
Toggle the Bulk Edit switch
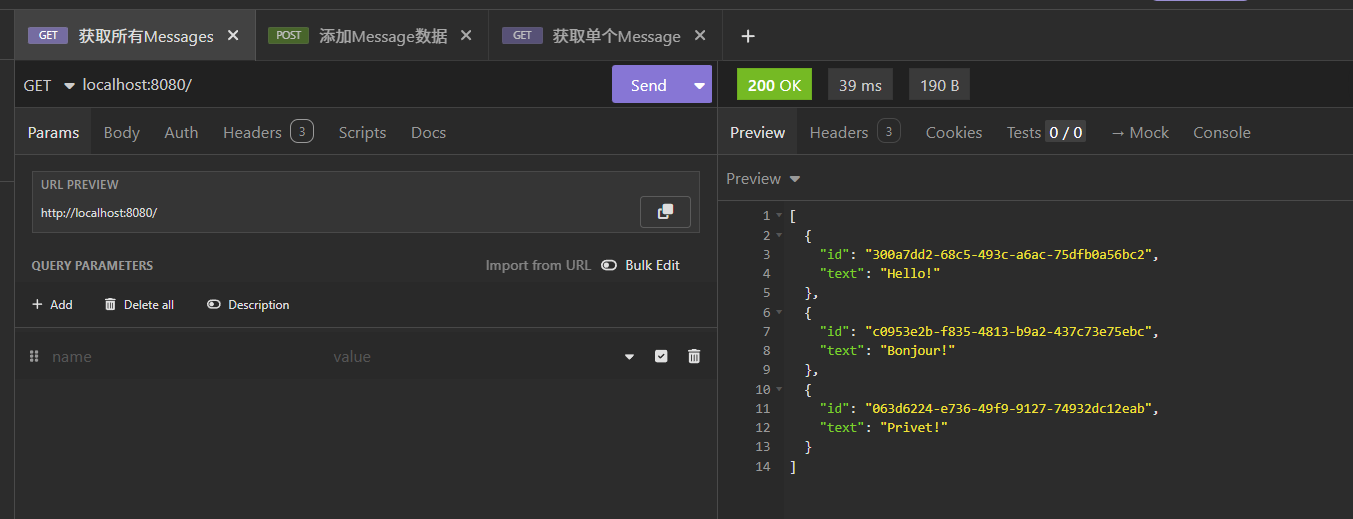tap(609, 265)
